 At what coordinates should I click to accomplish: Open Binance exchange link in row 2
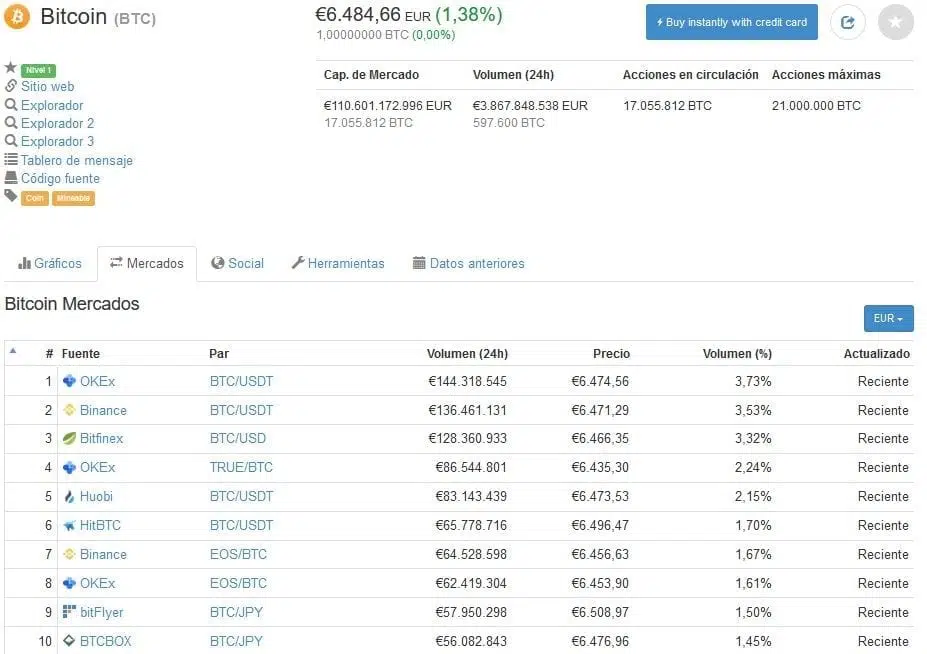[x=103, y=410]
